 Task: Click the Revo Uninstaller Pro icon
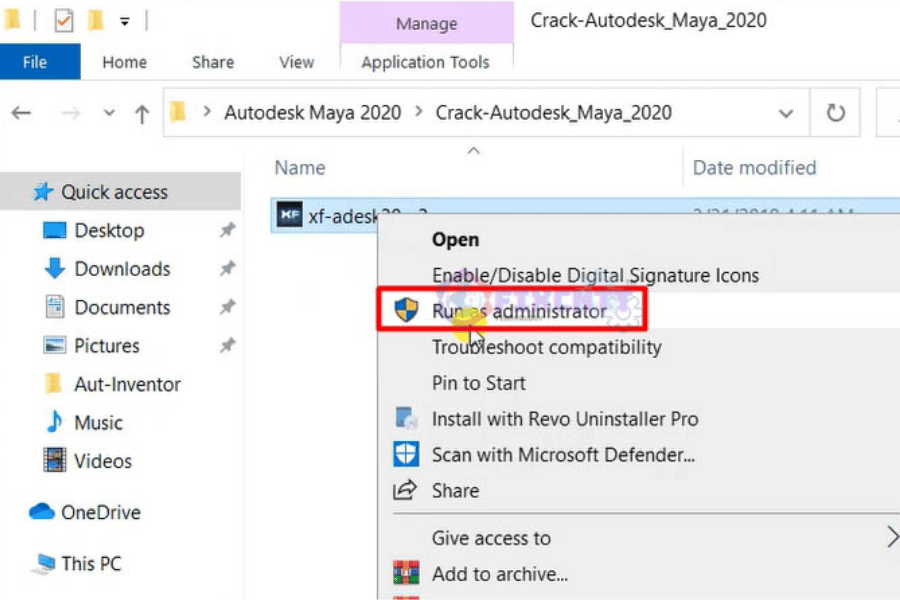click(x=406, y=419)
